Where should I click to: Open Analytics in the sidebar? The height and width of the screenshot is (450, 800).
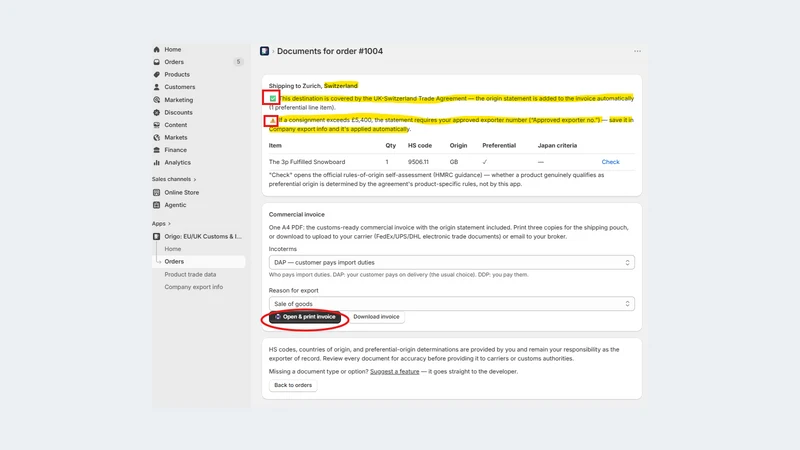tap(178, 163)
